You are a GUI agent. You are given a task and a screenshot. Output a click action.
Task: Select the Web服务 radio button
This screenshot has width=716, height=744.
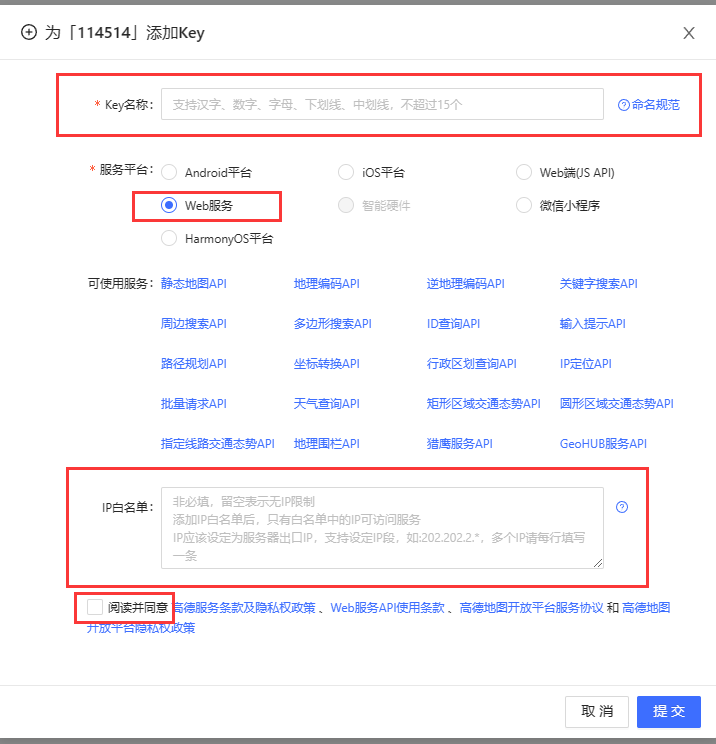(x=169, y=205)
